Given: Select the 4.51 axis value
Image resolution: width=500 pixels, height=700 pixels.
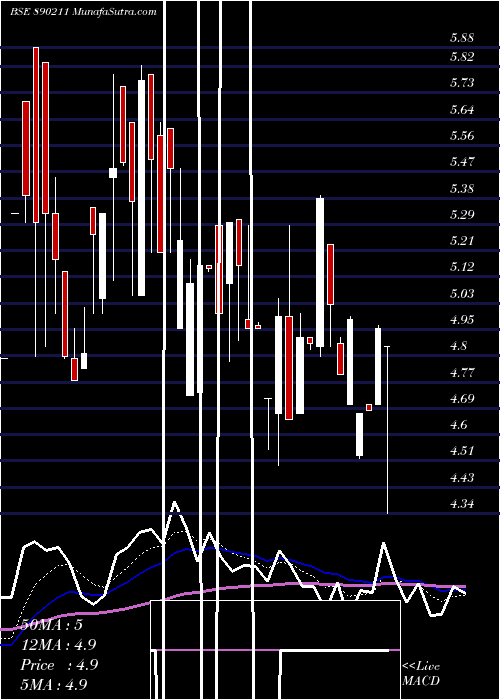Looking at the screenshot, I should tap(462, 451).
